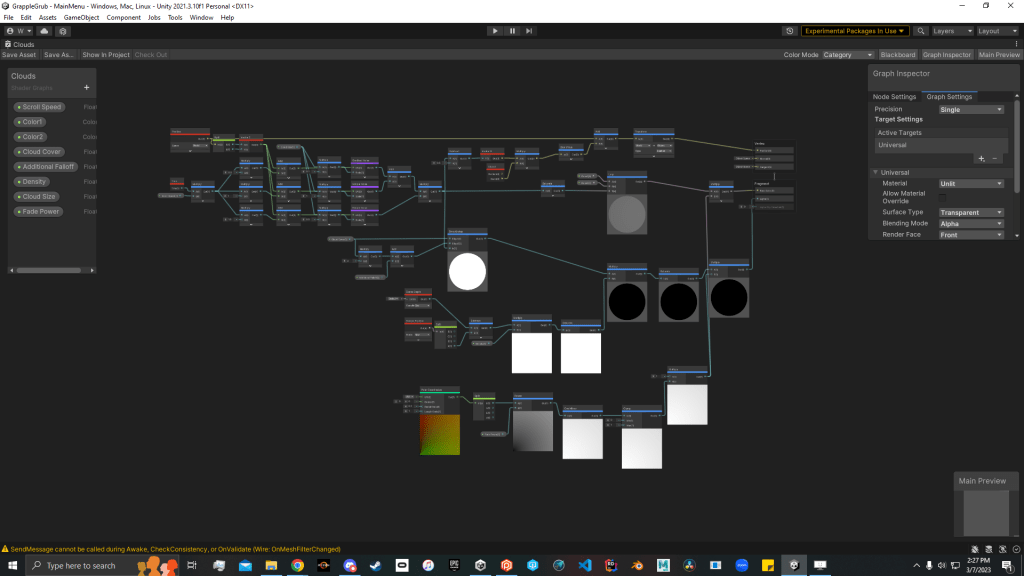This screenshot has height=576, width=1024.
Task: Collapse the Universal section foldout
Action: 873,173
